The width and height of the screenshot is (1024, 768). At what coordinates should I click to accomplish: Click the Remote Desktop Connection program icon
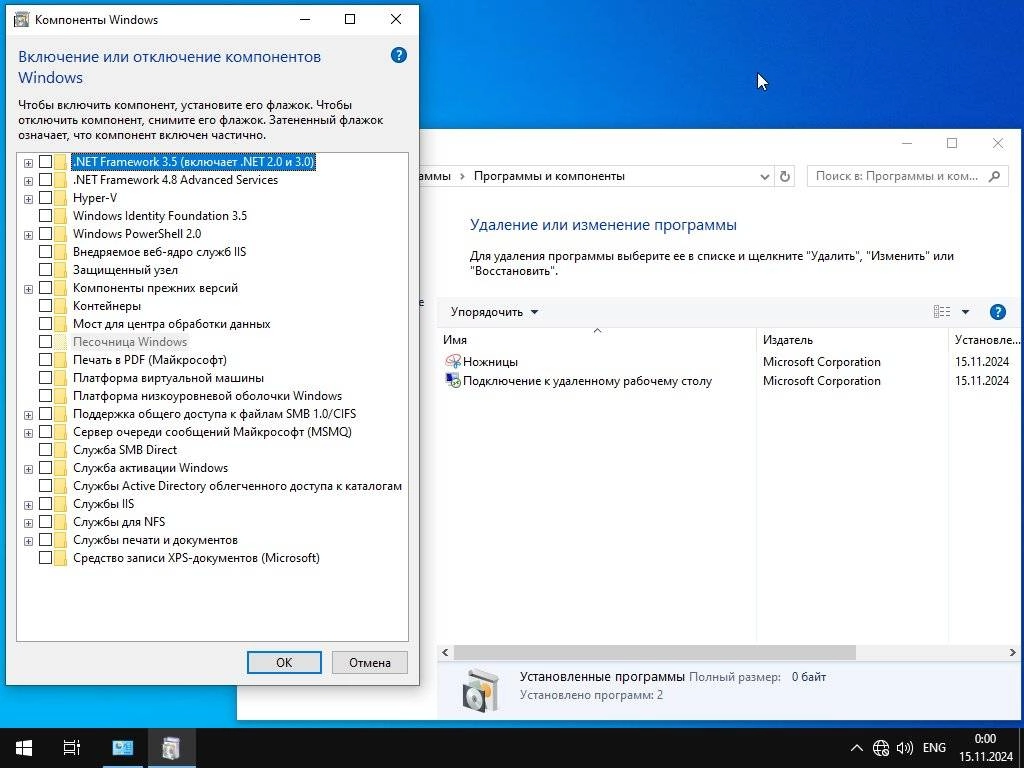(453, 380)
